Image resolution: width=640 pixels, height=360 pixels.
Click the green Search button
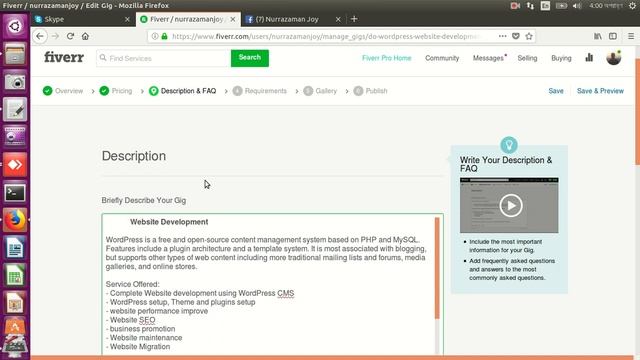(x=250, y=58)
